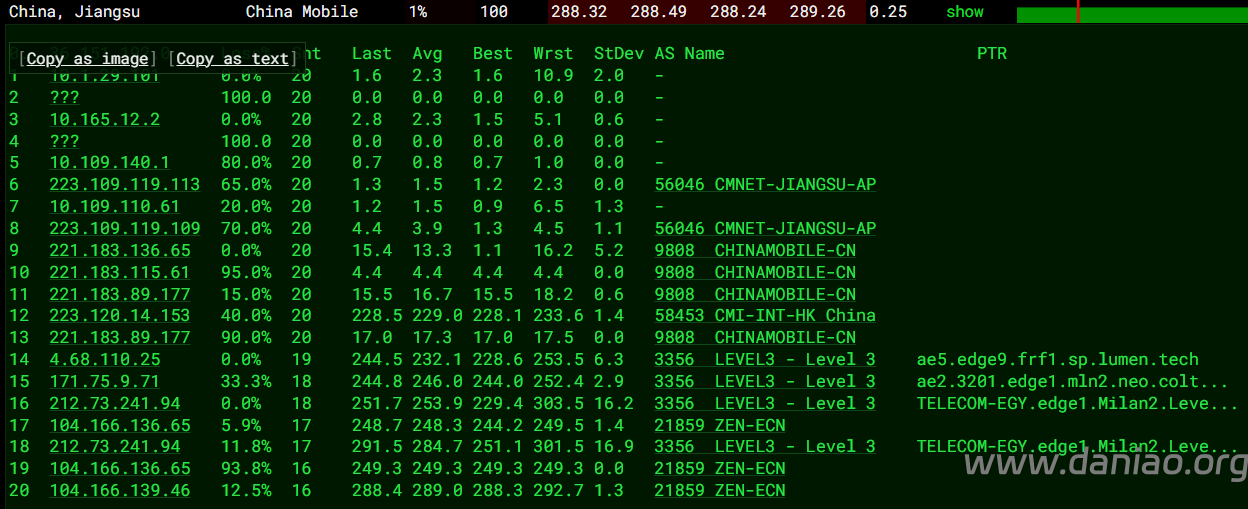1248x509 pixels.
Task: Click the "Copy as image" link
Action: pos(87,59)
